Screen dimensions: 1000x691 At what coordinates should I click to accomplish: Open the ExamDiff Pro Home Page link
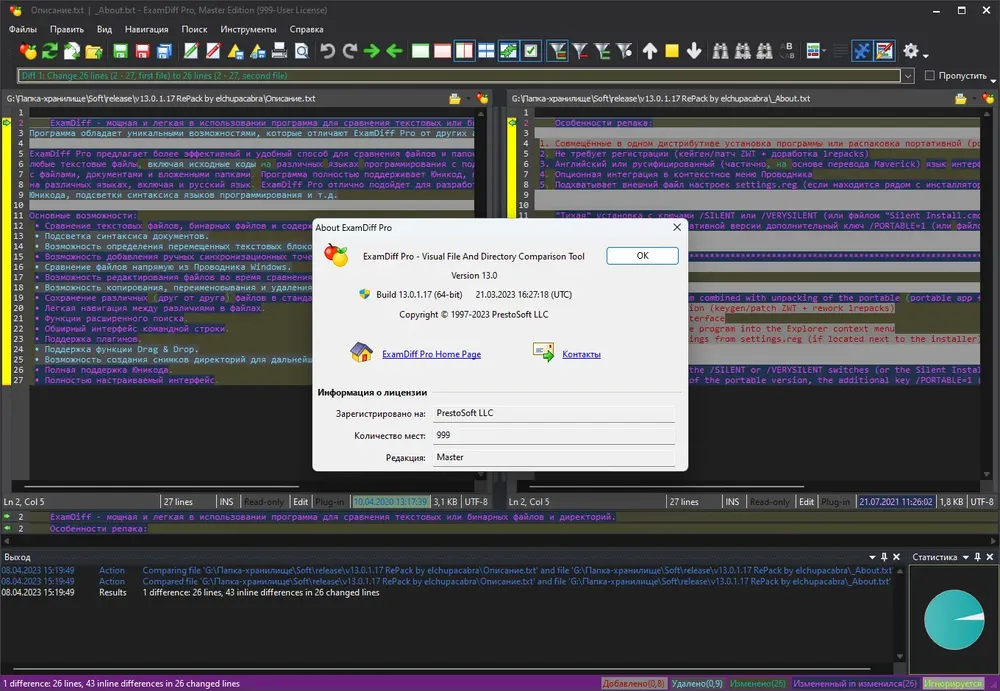(x=431, y=354)
